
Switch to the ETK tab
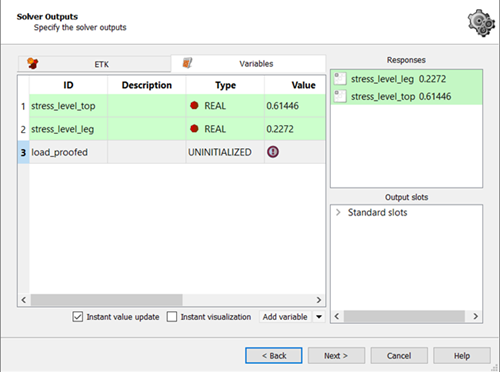[x=94, y=64]
